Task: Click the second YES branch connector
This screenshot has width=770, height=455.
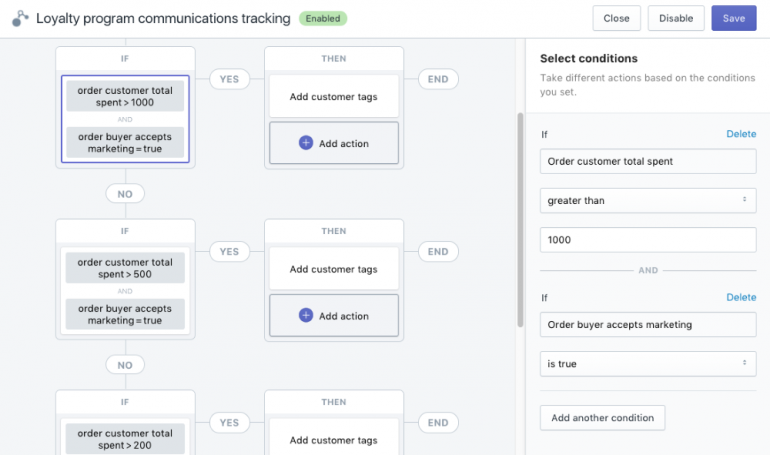Action: 229,252
